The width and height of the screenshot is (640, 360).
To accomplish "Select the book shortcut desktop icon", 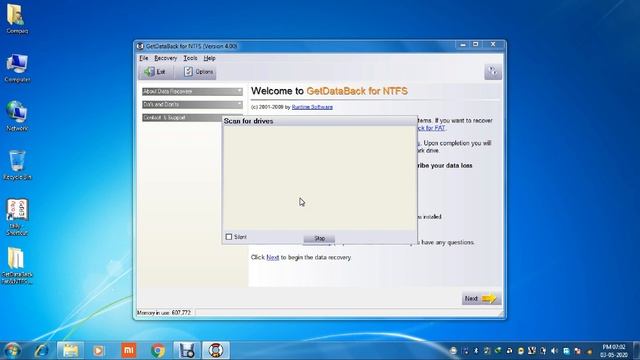I will pos(17,217).
